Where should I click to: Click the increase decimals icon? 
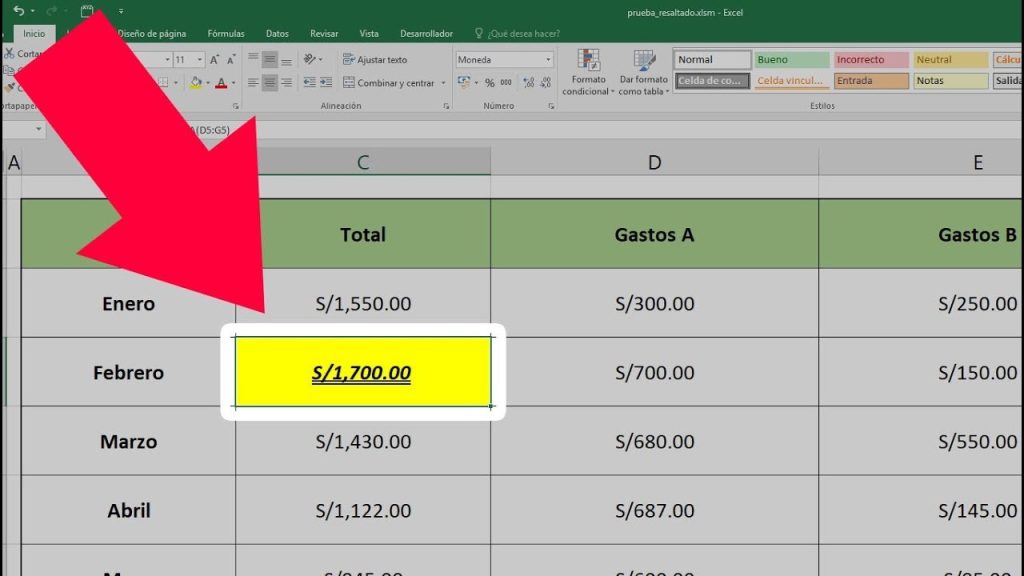tap(528, 82)
